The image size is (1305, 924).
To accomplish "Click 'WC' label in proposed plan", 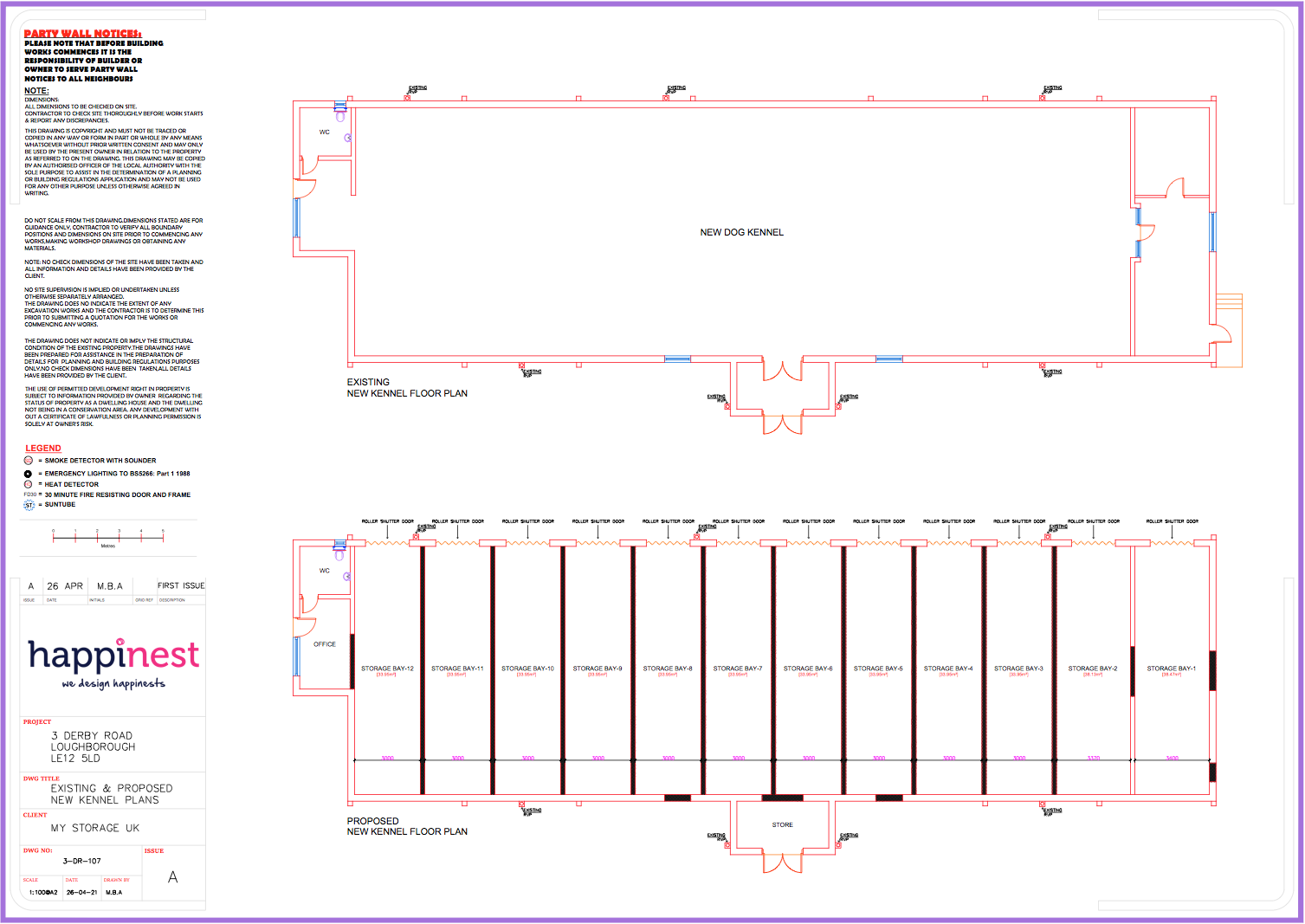I will [x=325, y=571].
